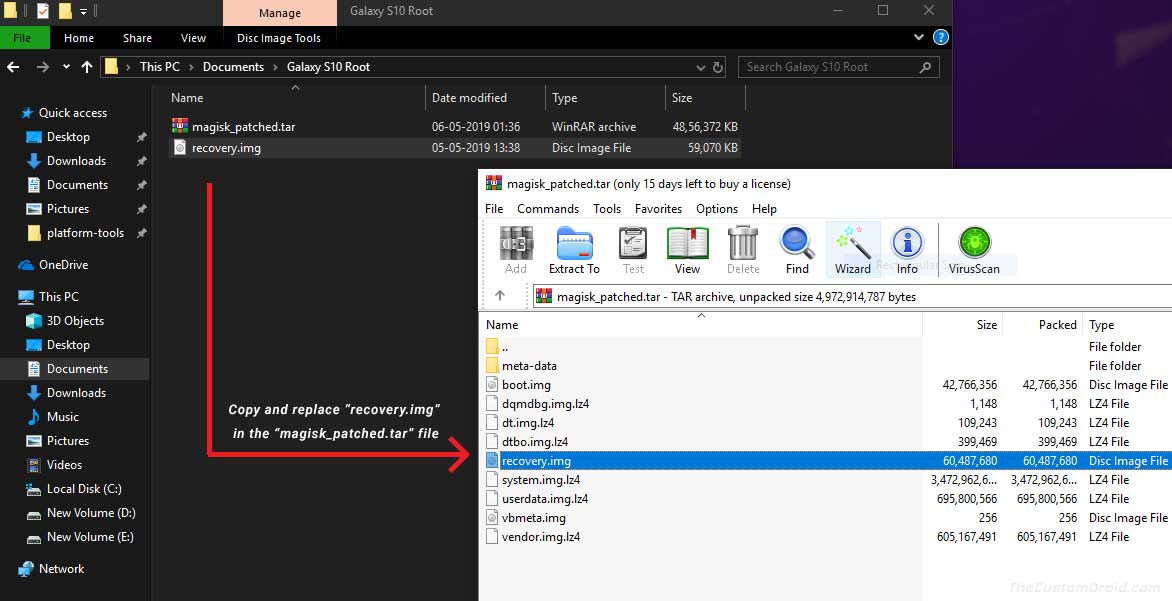
Task: Open WinRAR Commands menu
Action: [548, 209]
